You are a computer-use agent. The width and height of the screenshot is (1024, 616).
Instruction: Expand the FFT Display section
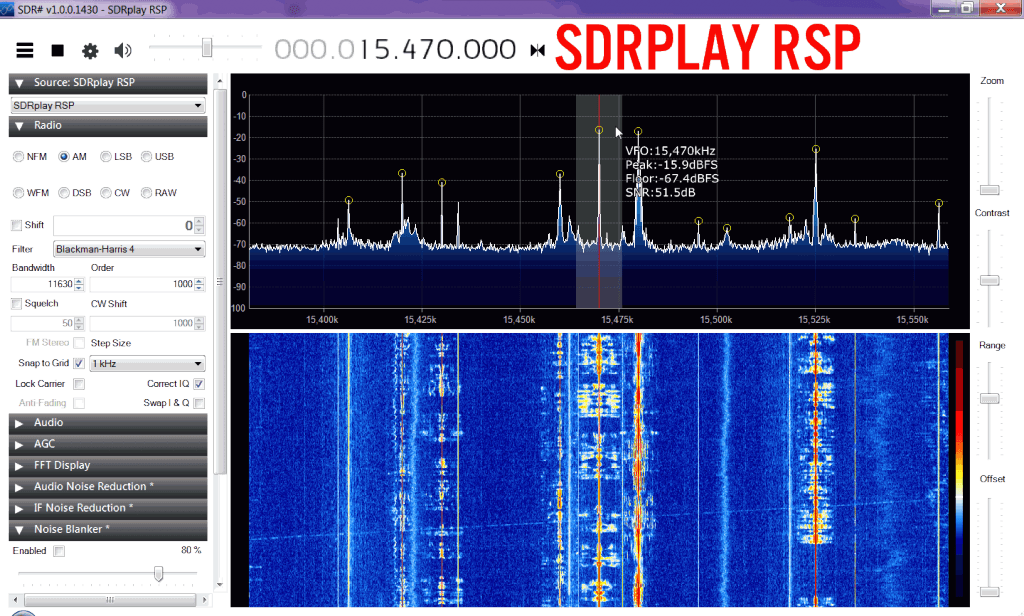point(108,466)
